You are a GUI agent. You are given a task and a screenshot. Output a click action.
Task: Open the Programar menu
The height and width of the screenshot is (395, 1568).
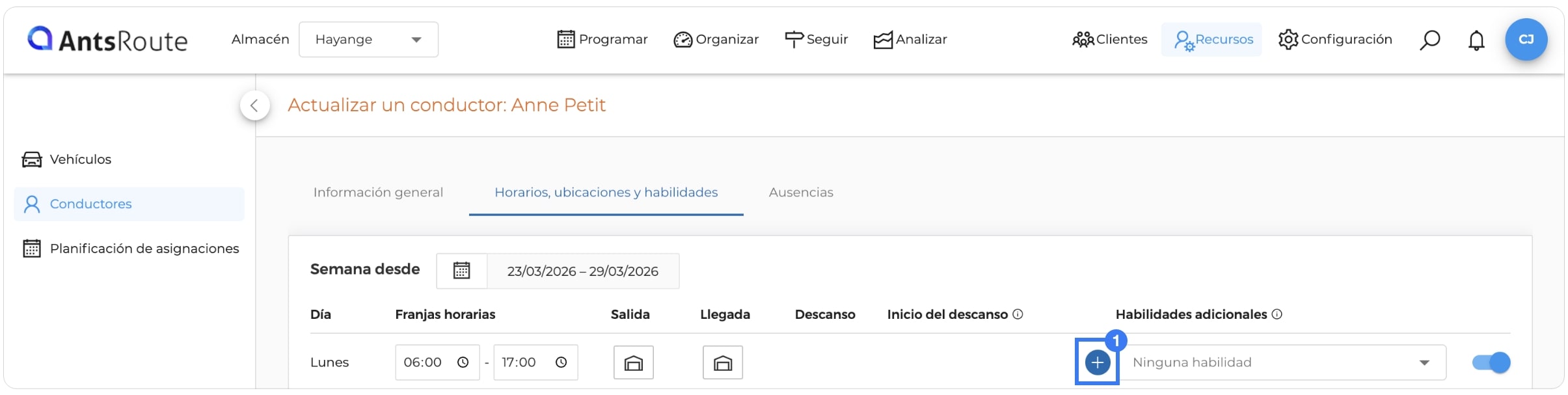(x=602, y=40)
